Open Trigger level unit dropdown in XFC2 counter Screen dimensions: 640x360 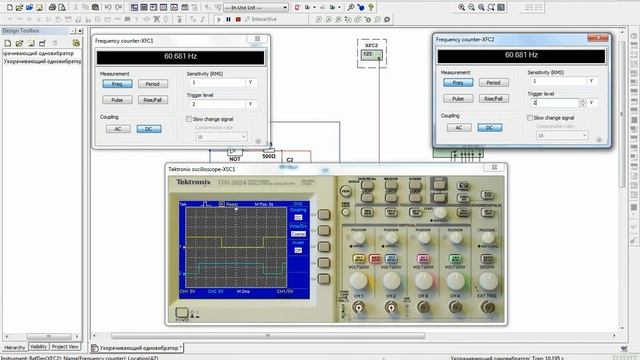click(592, 103)
